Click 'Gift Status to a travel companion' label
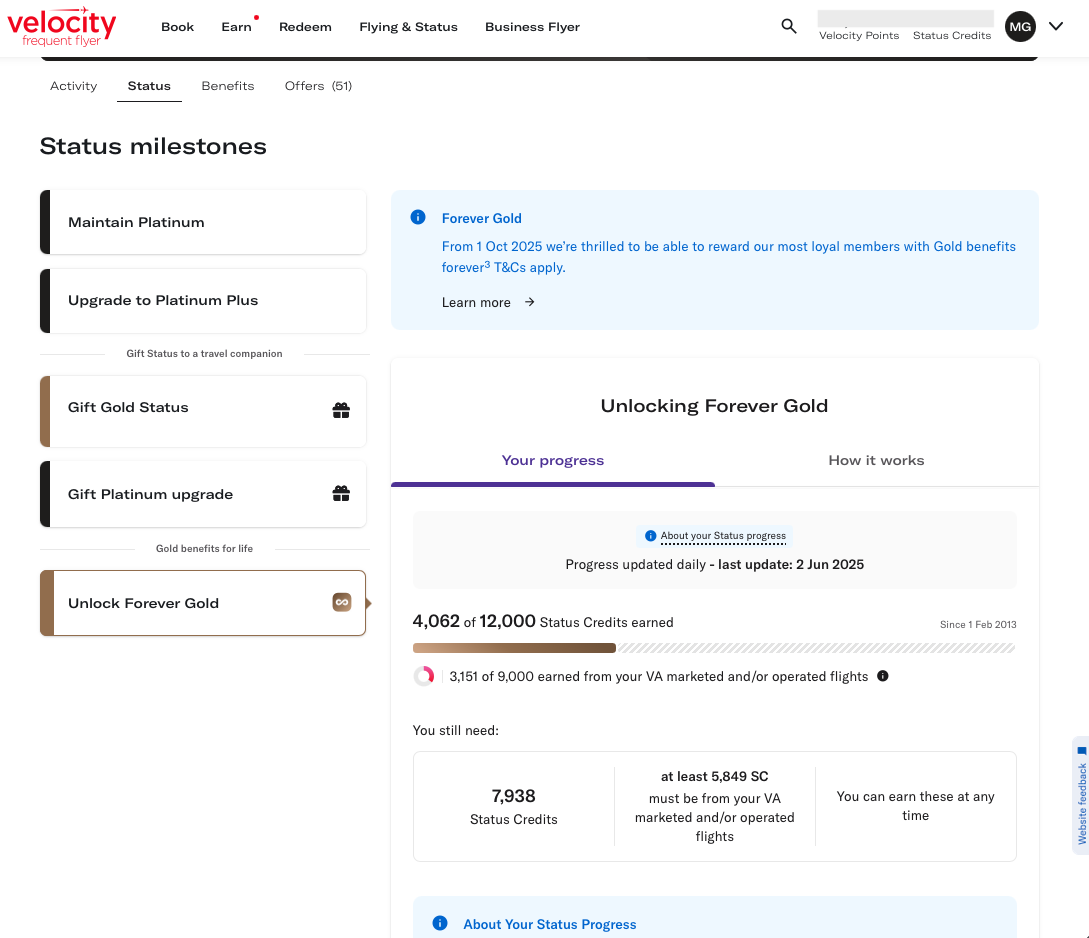Screen dimensions: 1089x938 [x=204, y=354]
